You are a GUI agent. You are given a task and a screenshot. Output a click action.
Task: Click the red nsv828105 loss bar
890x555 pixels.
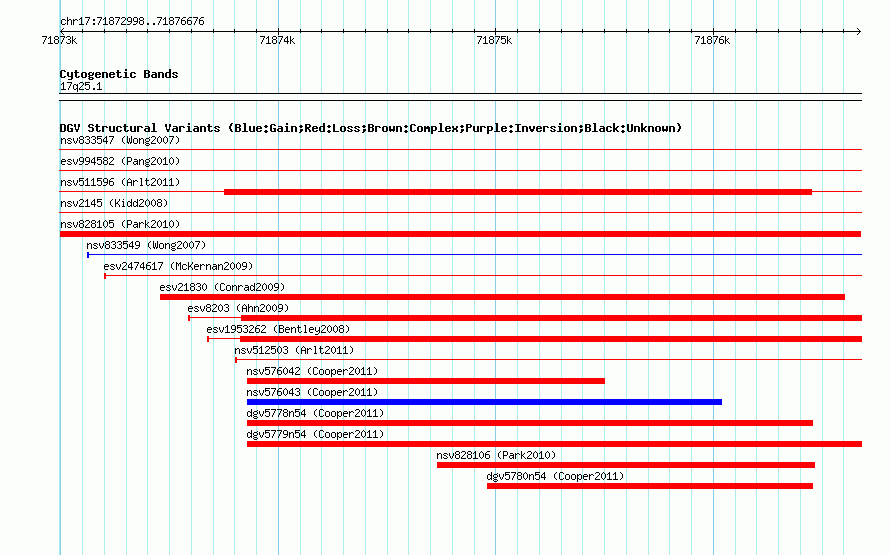tap(460, 234)
